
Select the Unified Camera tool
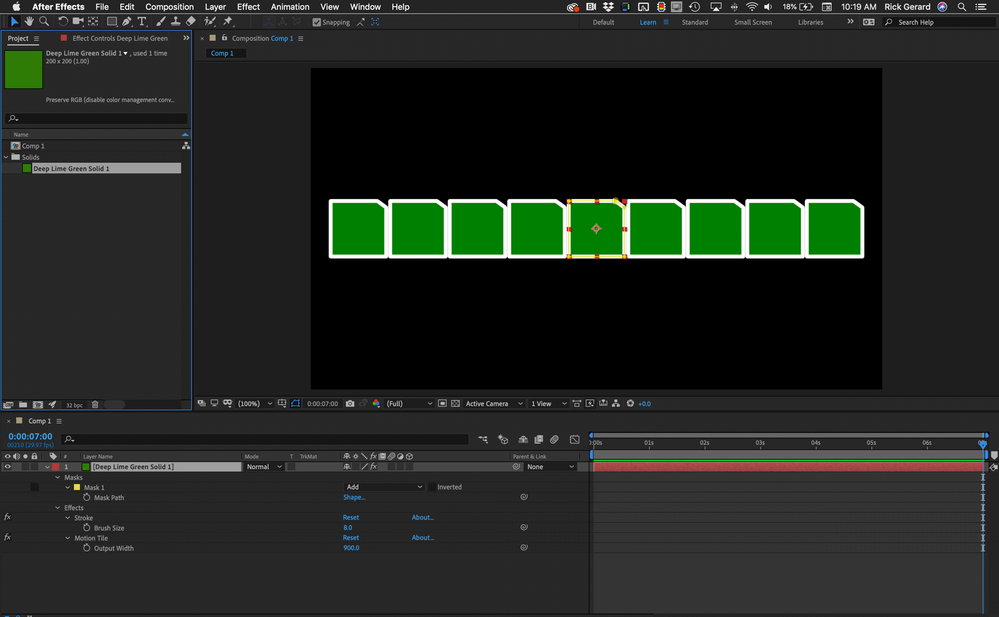pyautogui.click(x=78, y=22)
